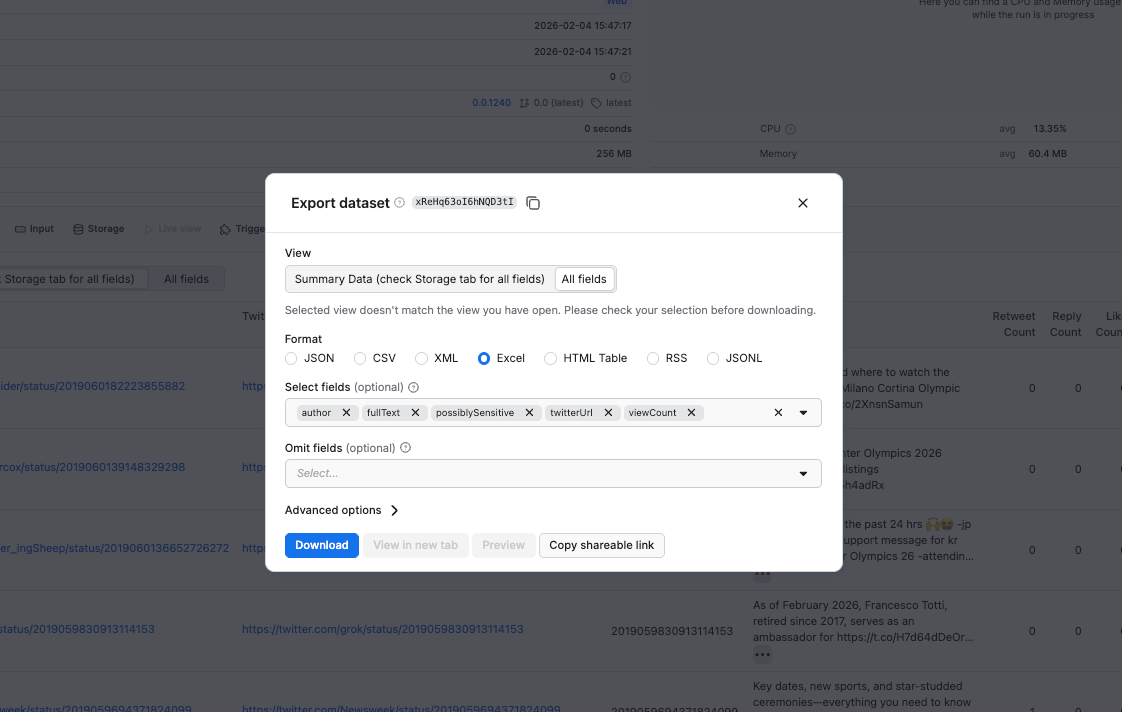
Task: Select the JSON format radio button
Action: pyautogui.click(x=292, y=358)
